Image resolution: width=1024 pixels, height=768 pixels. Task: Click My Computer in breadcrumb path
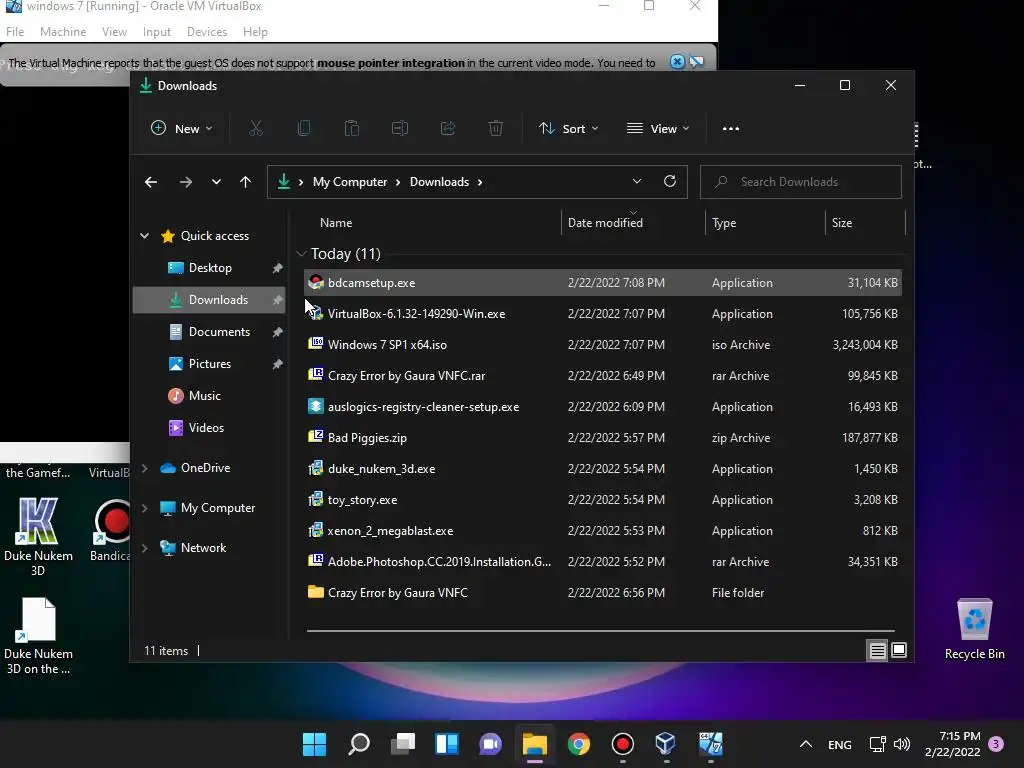[350, 182]
